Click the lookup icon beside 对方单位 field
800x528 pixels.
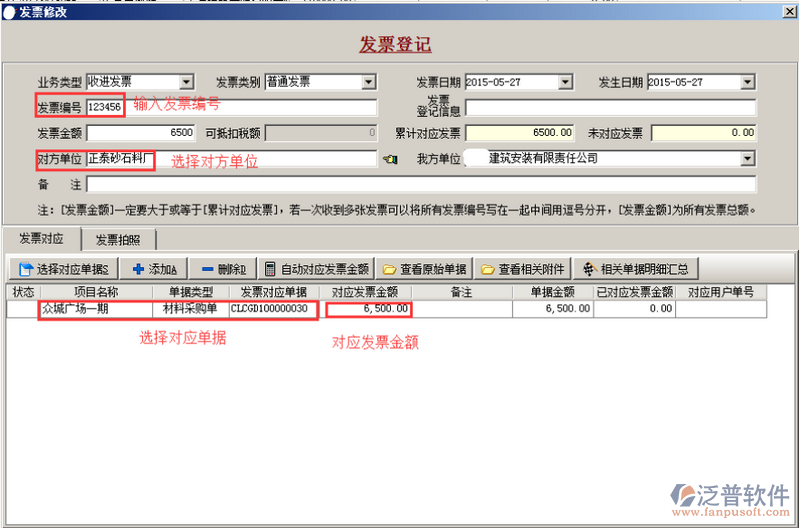pyautogui.click(x=391, y=159)
